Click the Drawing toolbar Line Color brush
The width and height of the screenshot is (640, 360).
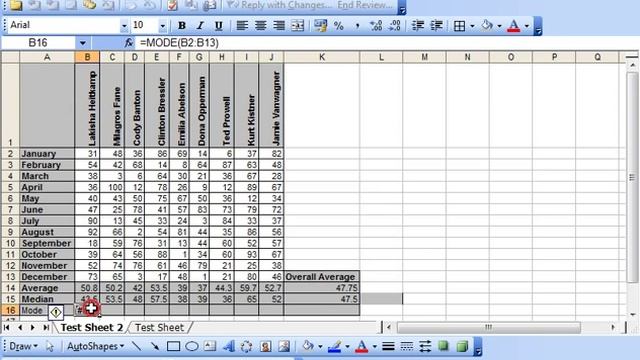click(x=334, y=347)
